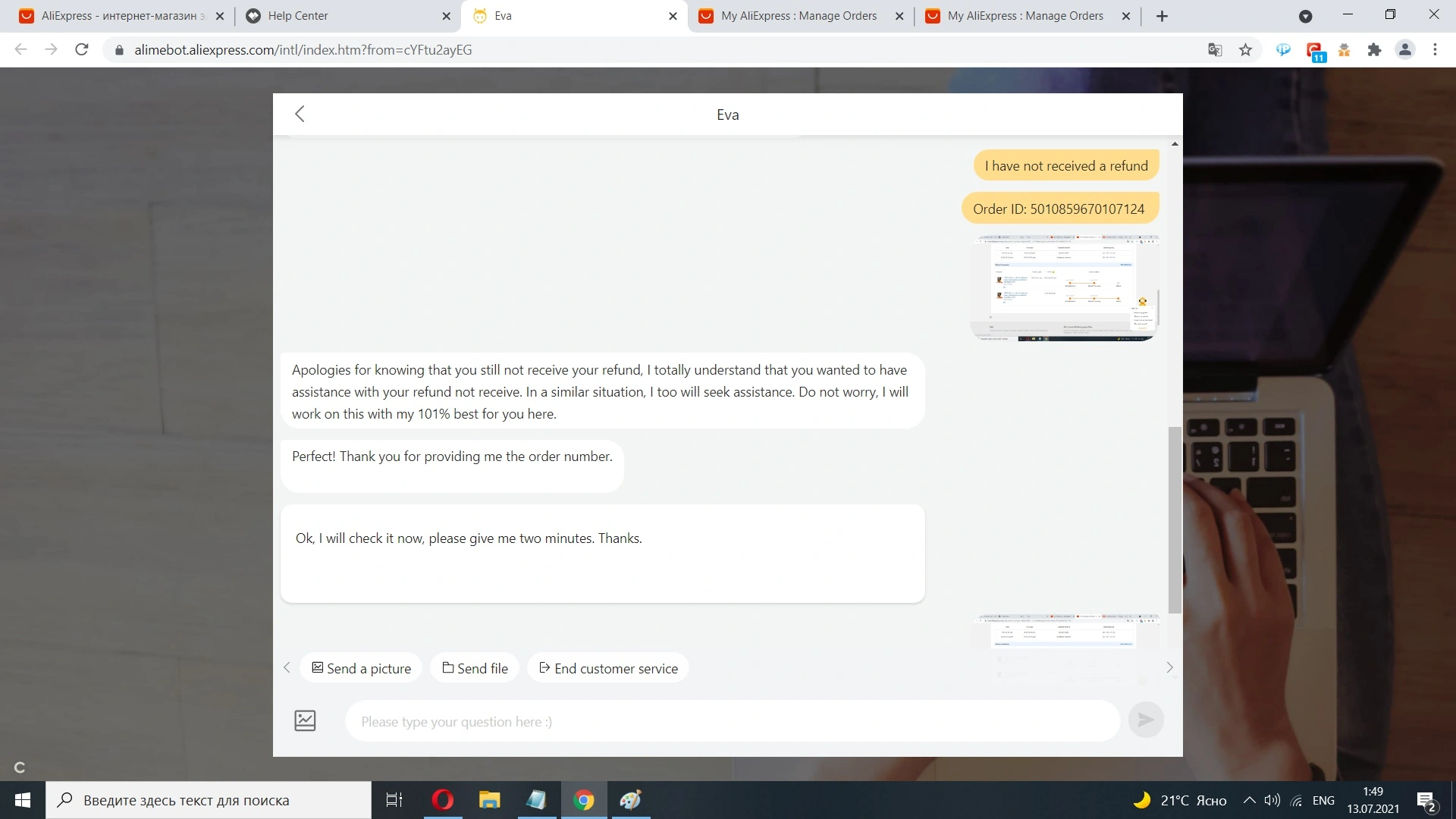Image resolution: width=1456 pixels, height=819 pixels.
Task: Reload the page with the refresh icon
Action: 82,50
